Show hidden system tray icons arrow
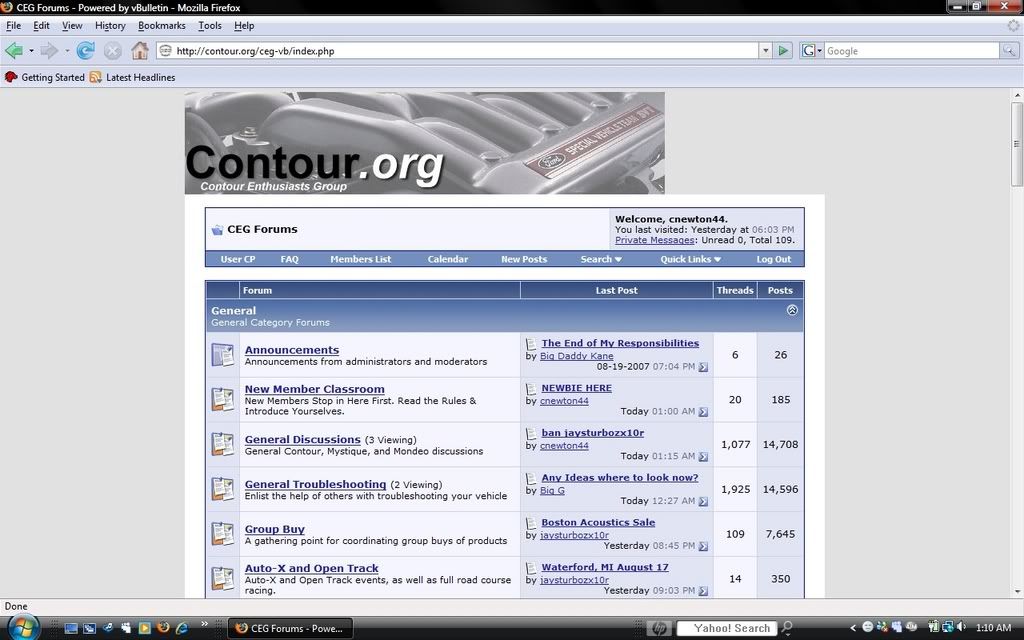 click(853, 628)
